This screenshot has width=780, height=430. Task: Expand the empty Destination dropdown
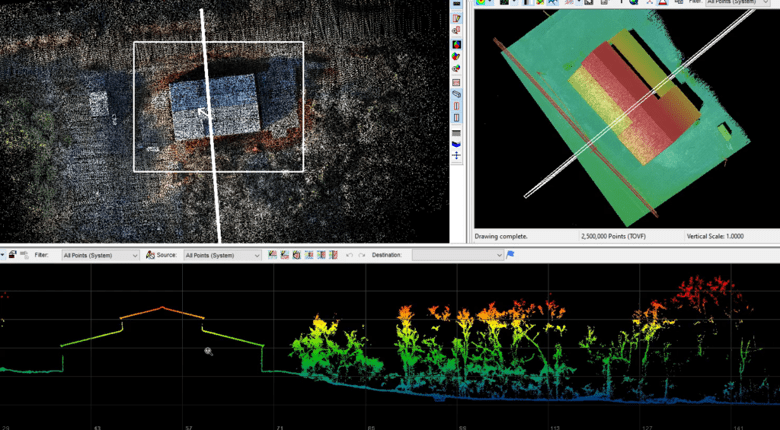click(x=456, y=255)
